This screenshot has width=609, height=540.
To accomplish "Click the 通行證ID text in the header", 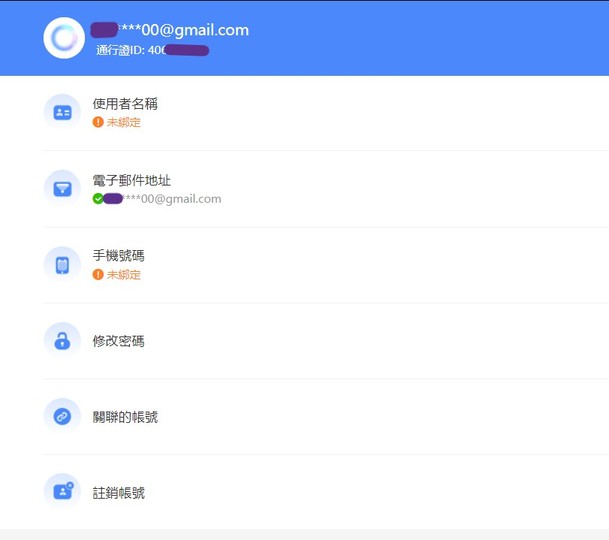I will click(152, 50).
